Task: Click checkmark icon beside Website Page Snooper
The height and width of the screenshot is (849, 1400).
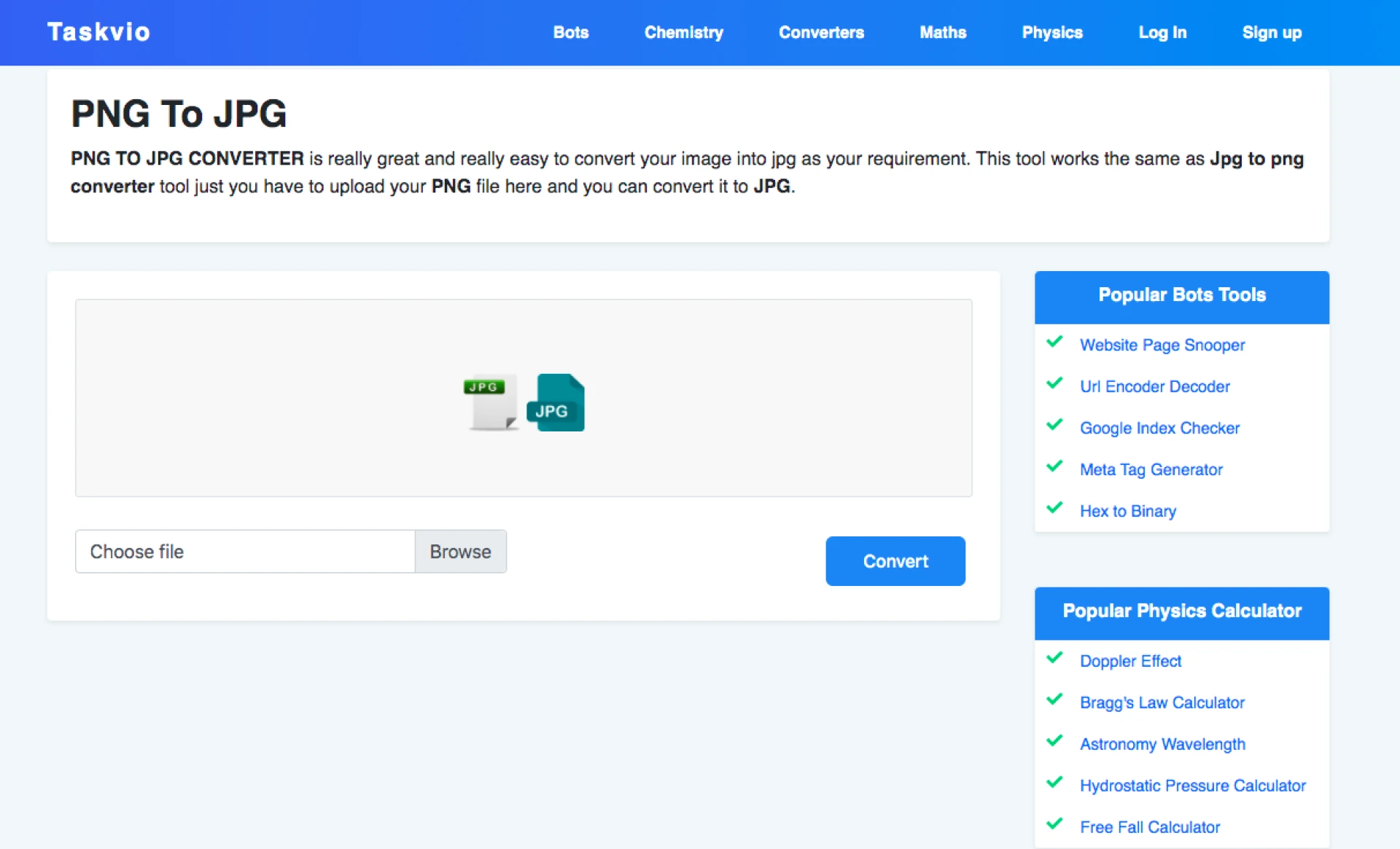Action: click(x=1054, y=342)
